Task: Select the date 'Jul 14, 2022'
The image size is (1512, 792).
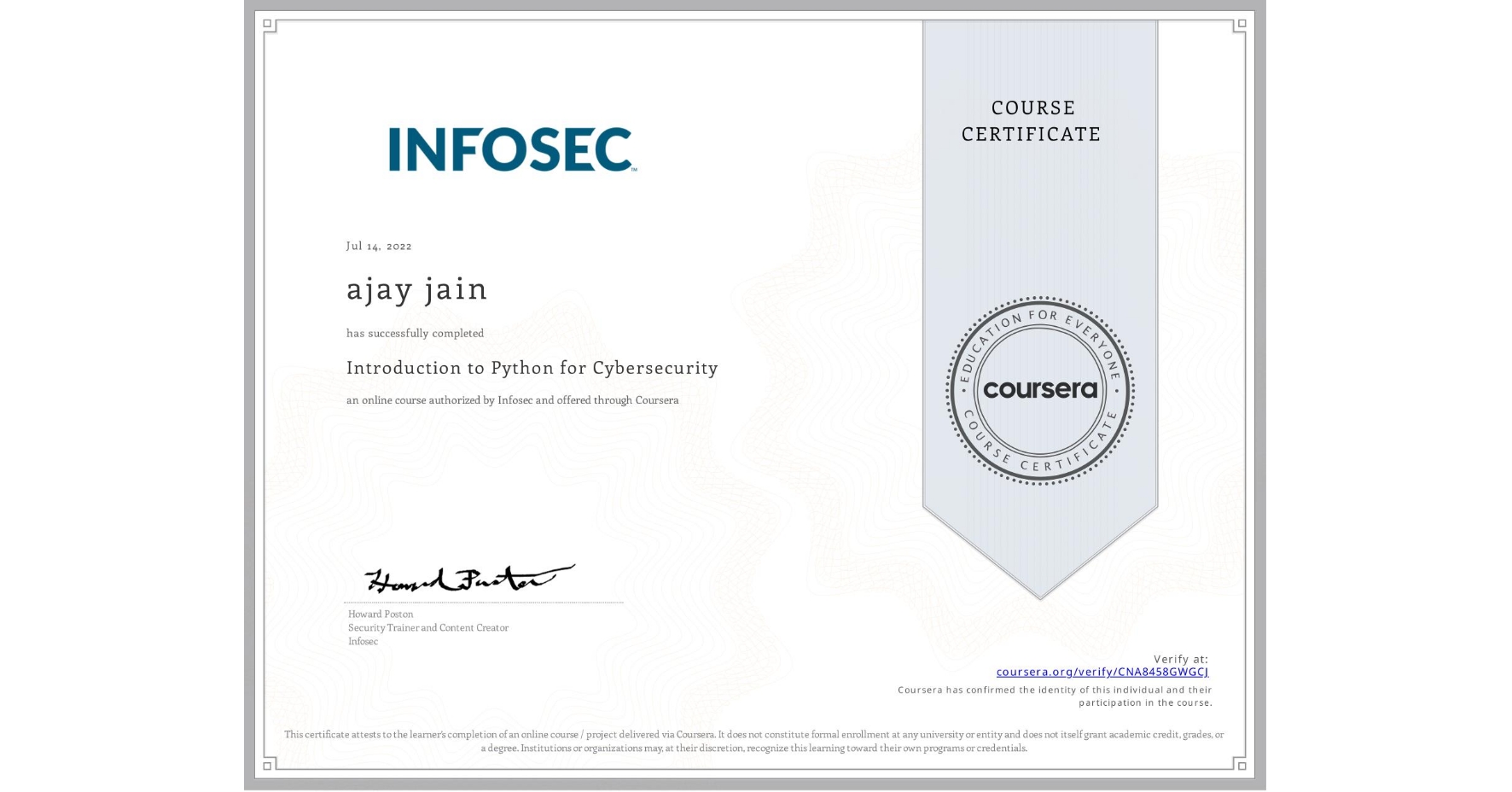Action: click(378, 246)
